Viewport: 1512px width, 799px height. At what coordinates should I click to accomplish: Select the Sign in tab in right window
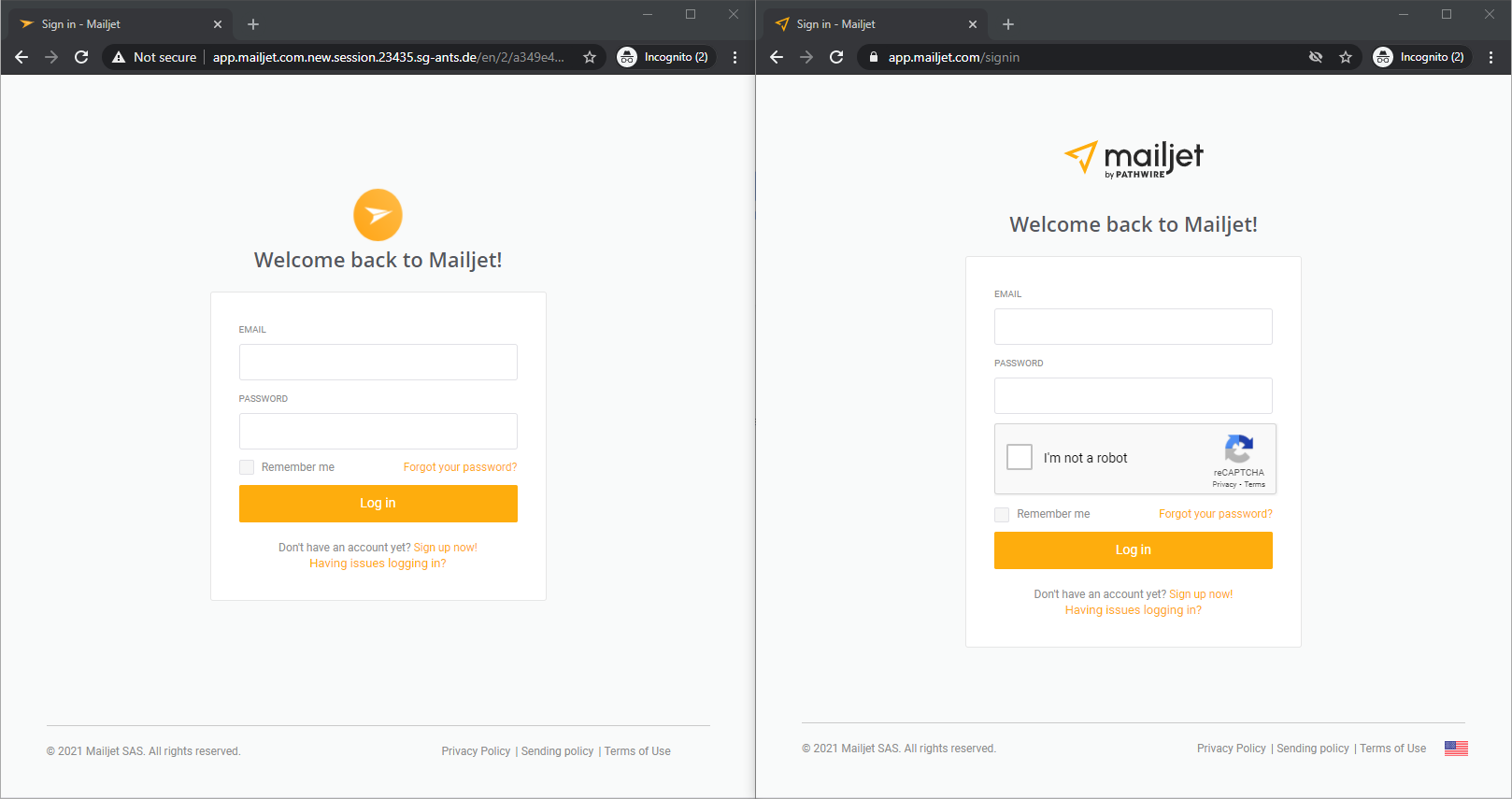875,24
